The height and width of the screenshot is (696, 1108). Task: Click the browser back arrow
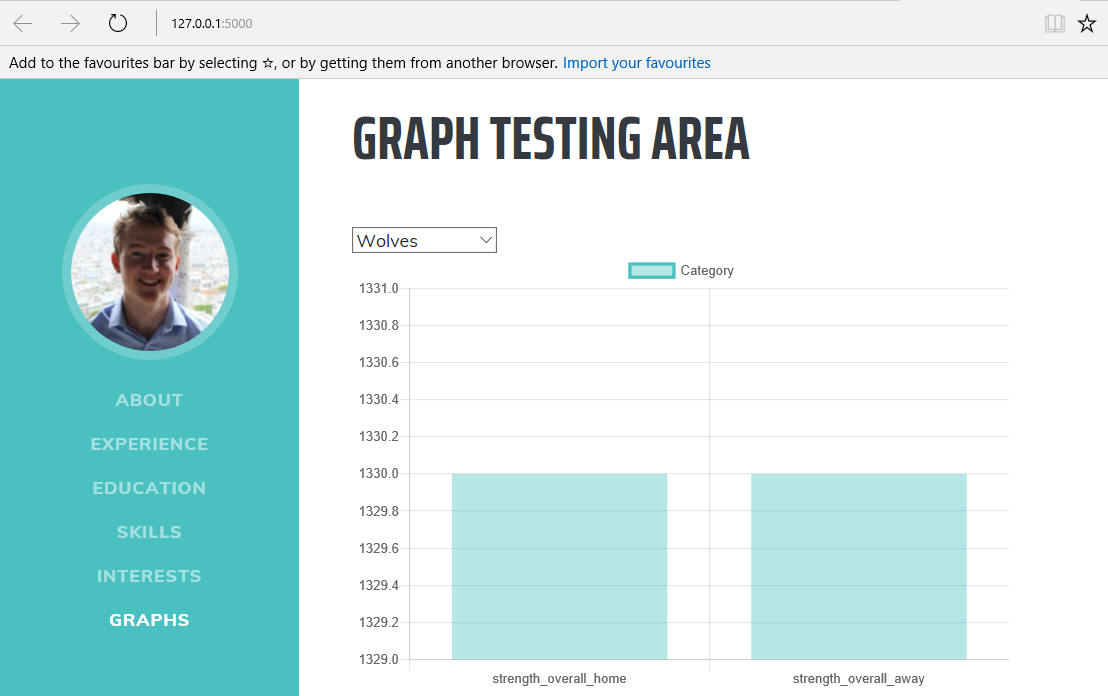click(23, 24)
